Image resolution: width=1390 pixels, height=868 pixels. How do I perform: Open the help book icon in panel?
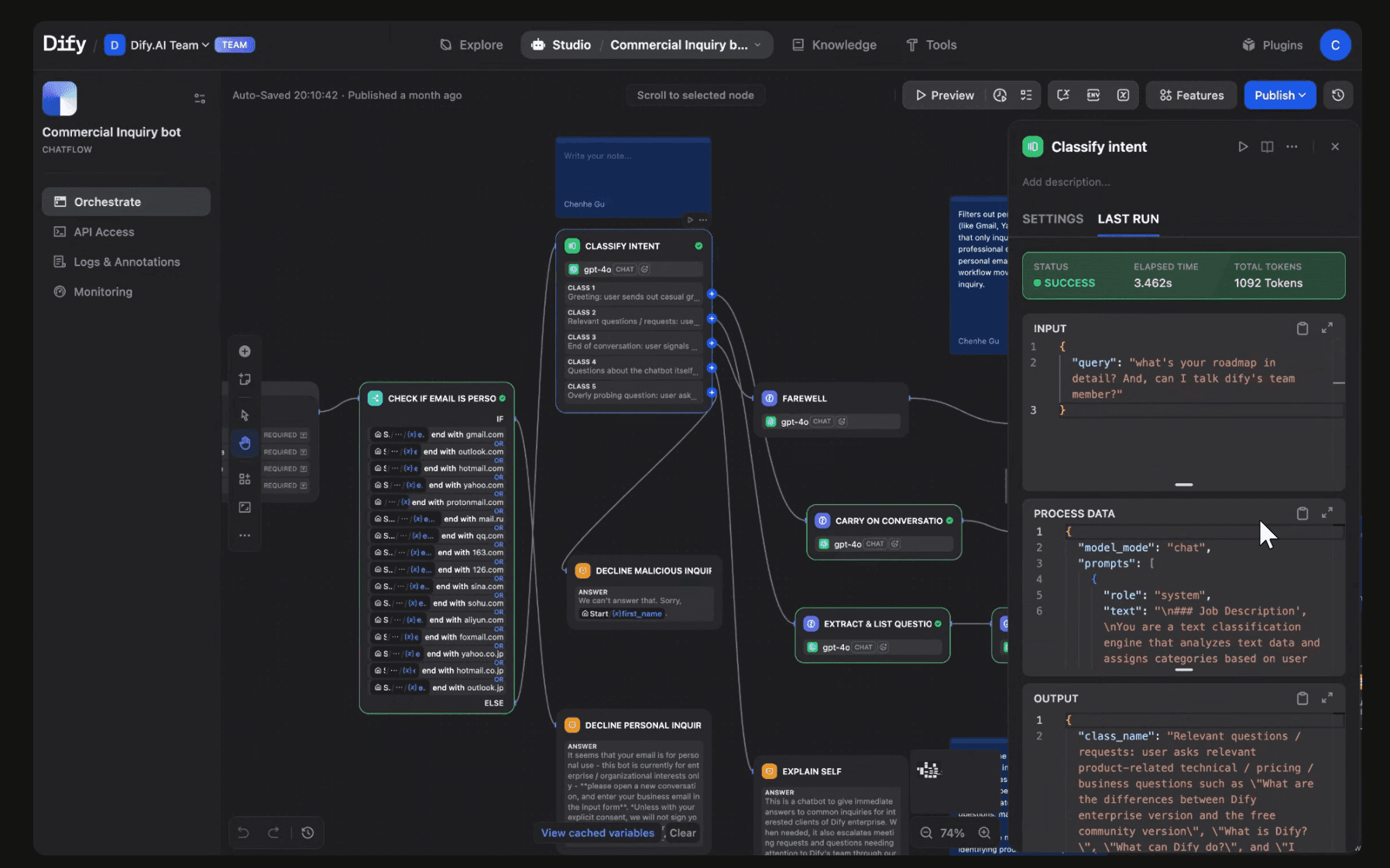tap(1267, 146)
